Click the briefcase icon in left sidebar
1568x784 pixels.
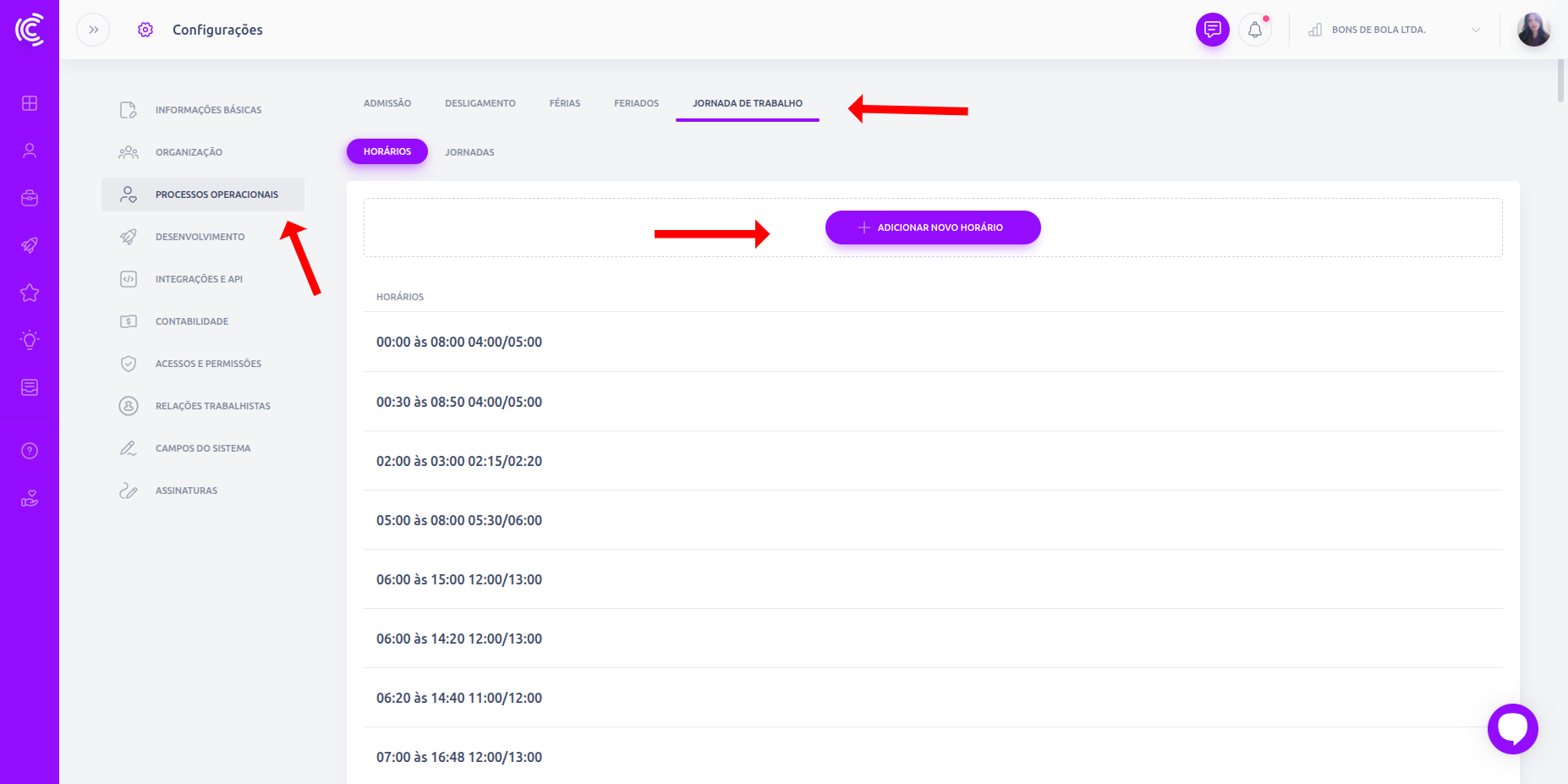pos(30,198)
